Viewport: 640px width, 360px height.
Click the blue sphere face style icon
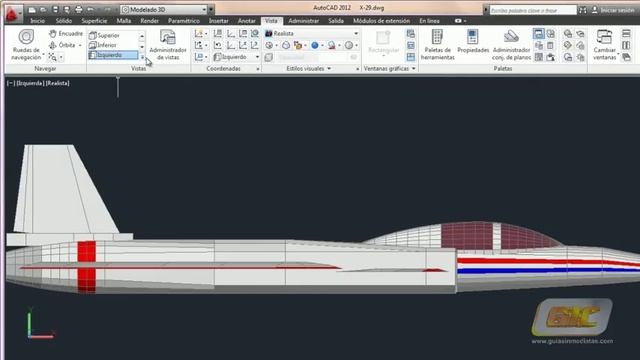(315, 45)
